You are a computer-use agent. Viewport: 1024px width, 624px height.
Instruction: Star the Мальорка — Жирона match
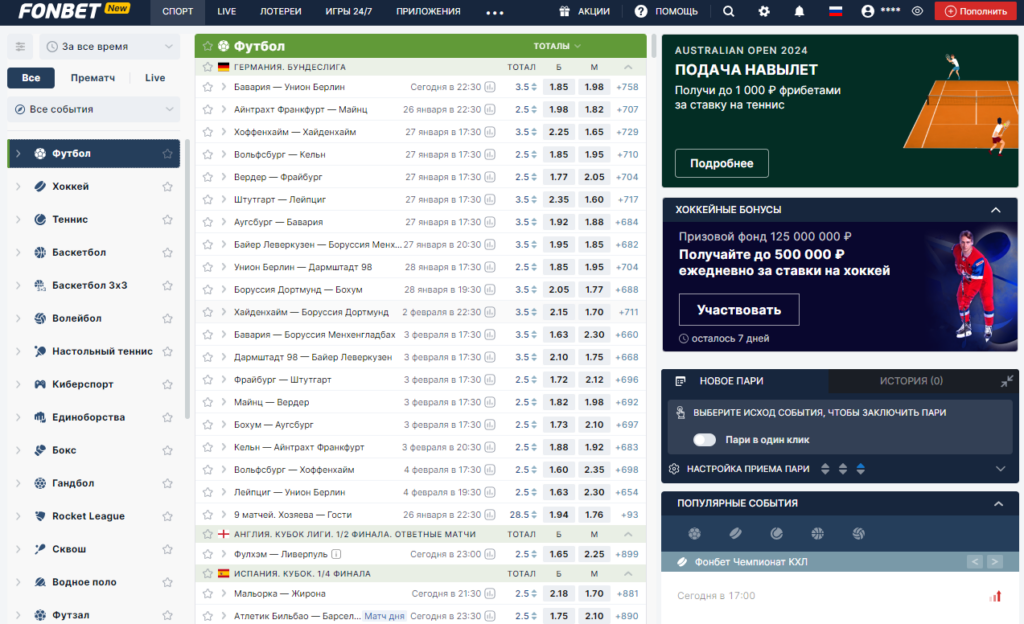[208, 594]
